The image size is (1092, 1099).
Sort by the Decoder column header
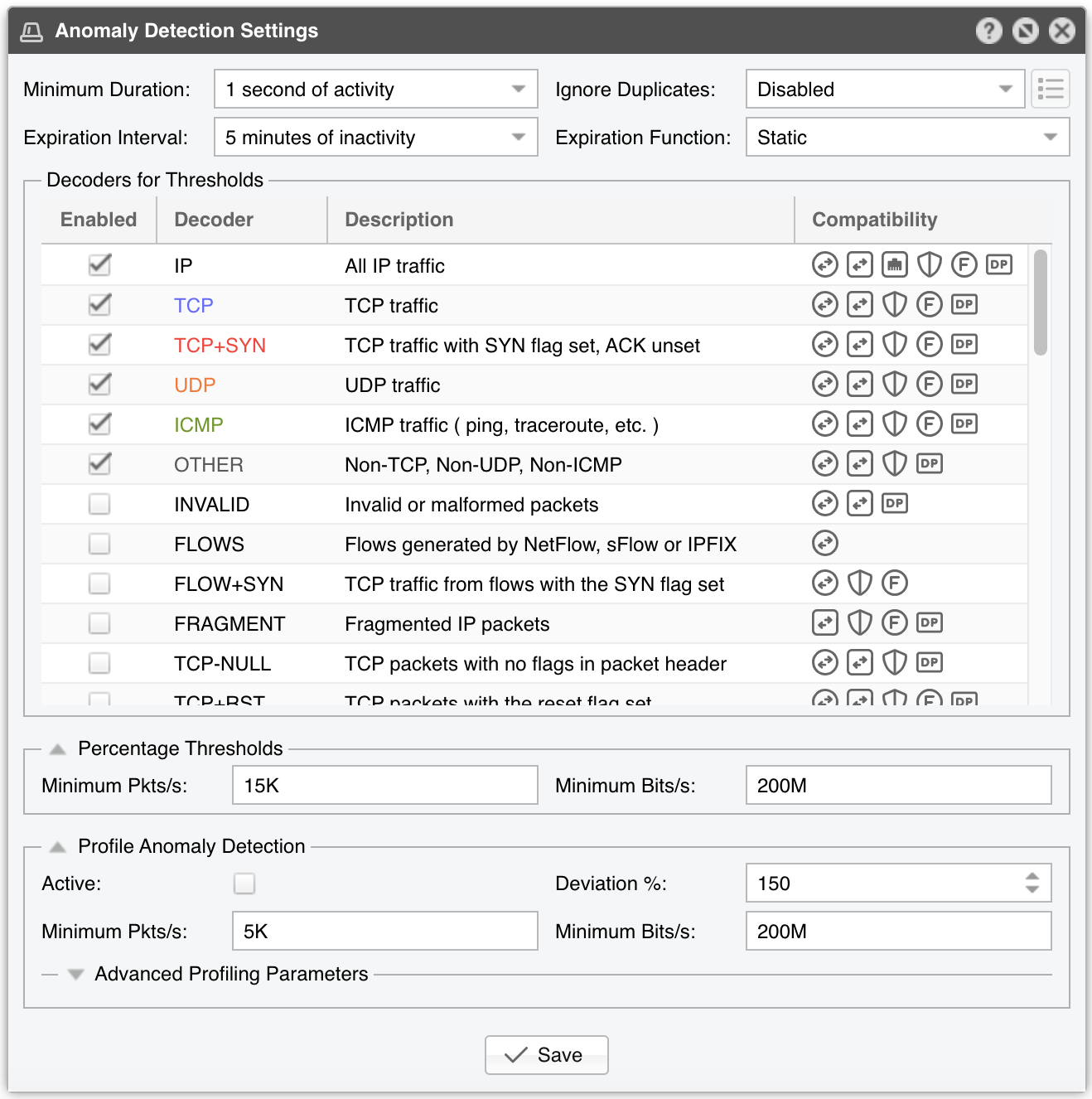pyautogui.click(x=214, y=220)
